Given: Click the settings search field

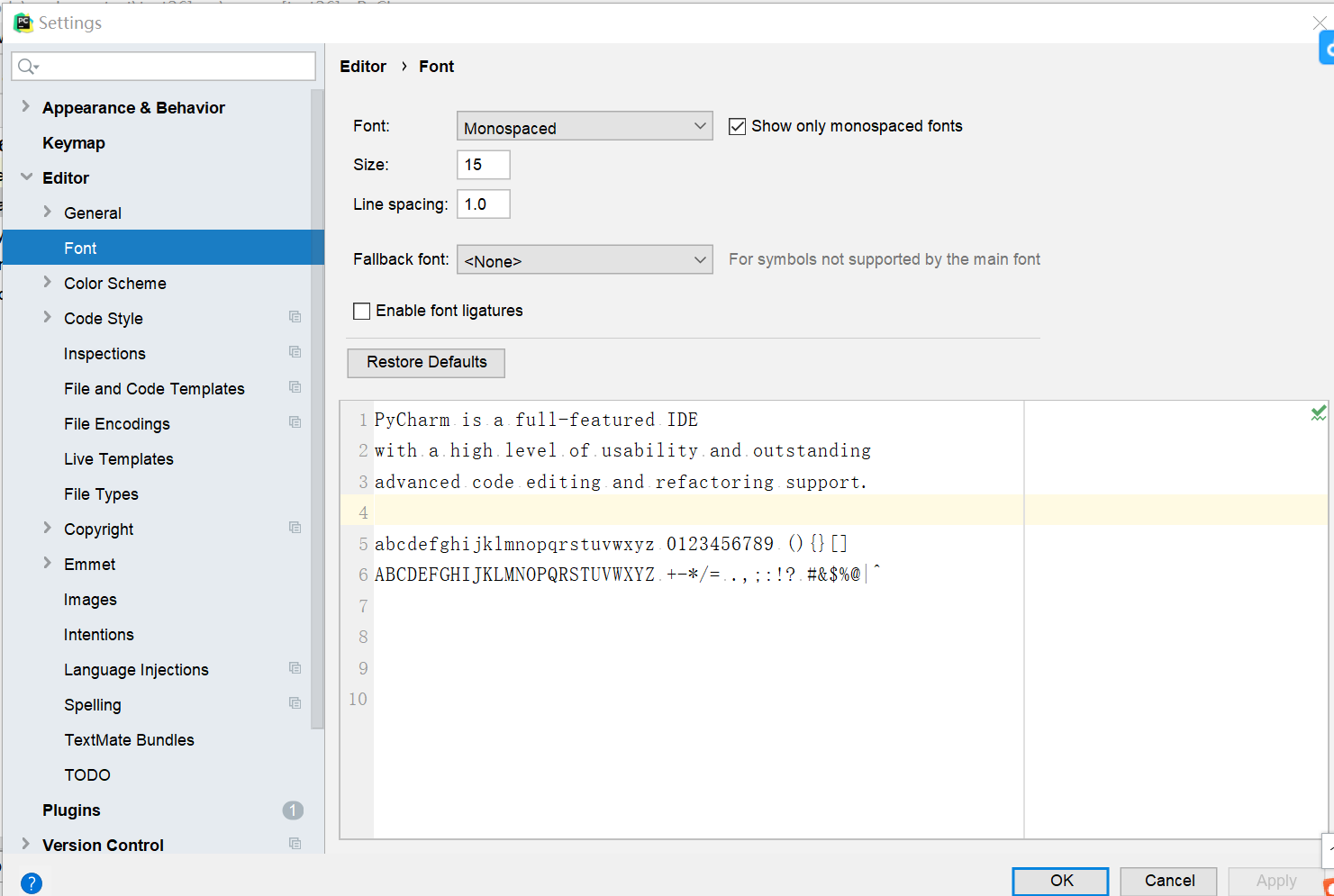Looking at the screenshot, I should [x=164, y=66].
